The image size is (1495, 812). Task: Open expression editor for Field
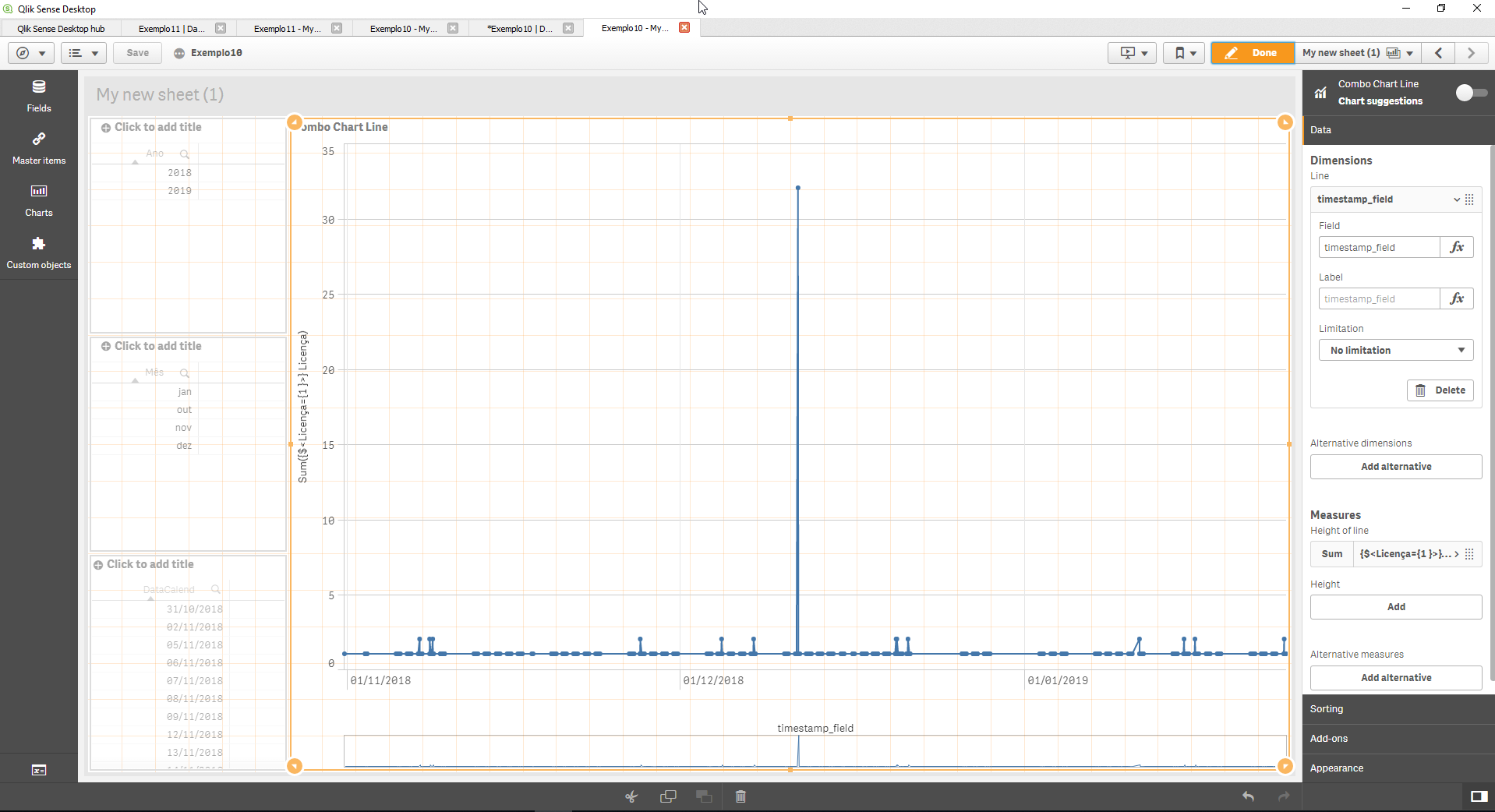click(1457, 247)
